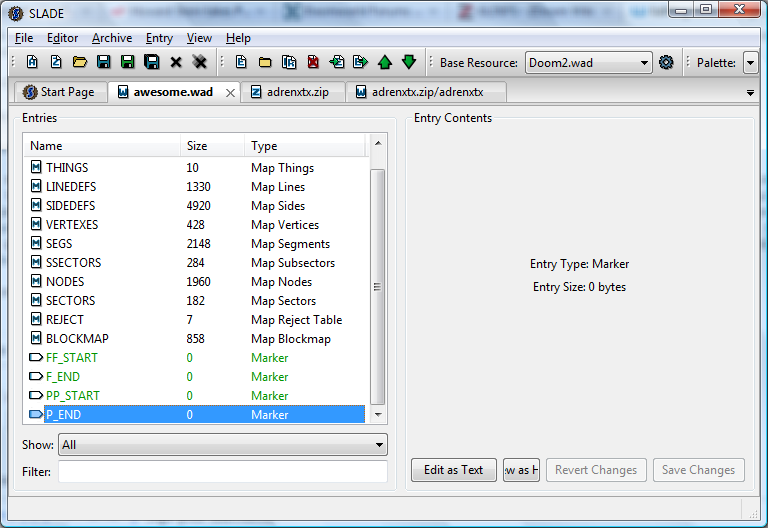Sort entries by Size column header
768x528 pixels.
coord(212,145)
